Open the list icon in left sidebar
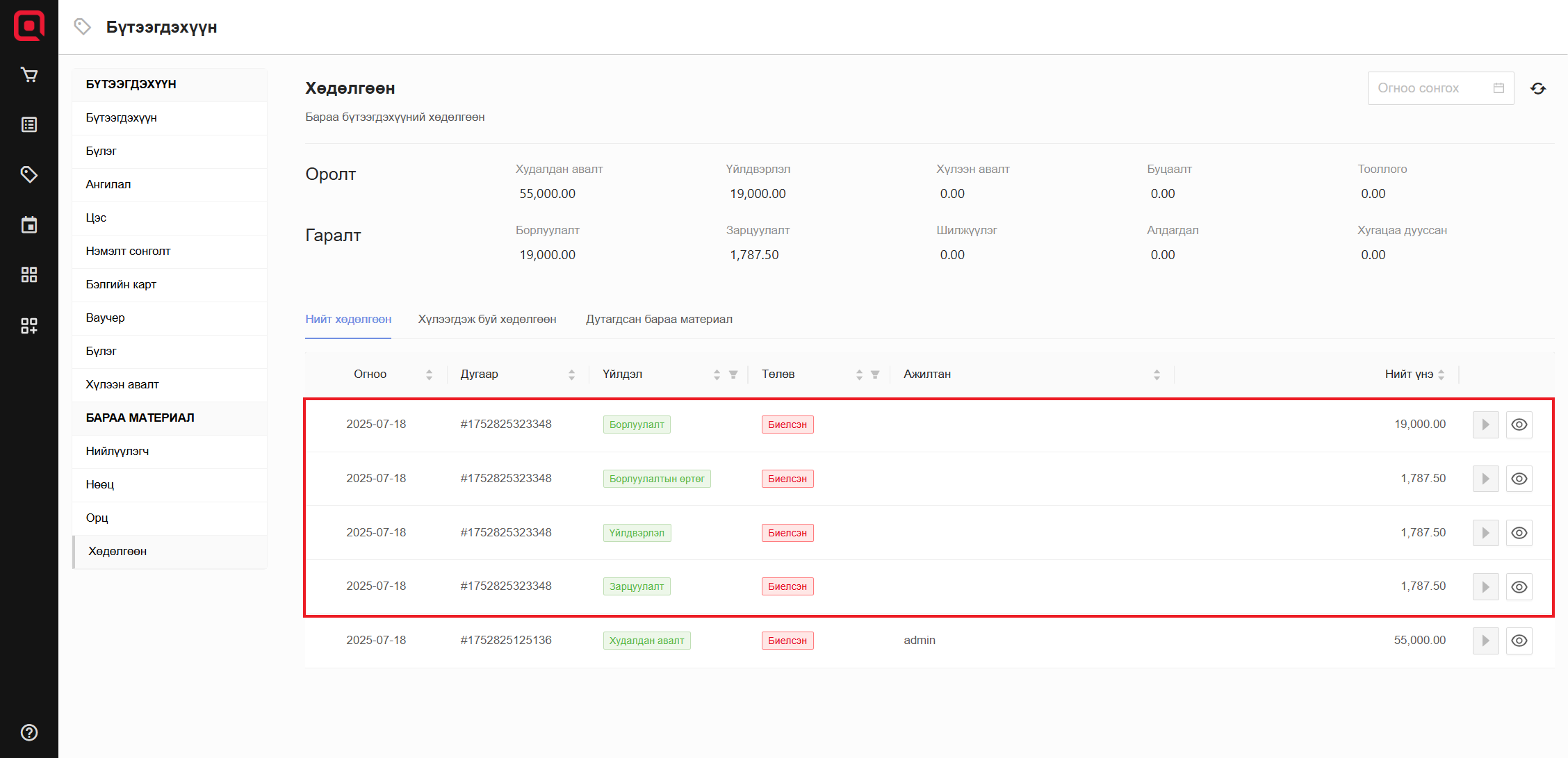Screen dimensions: 1568x758 [29, 125]
